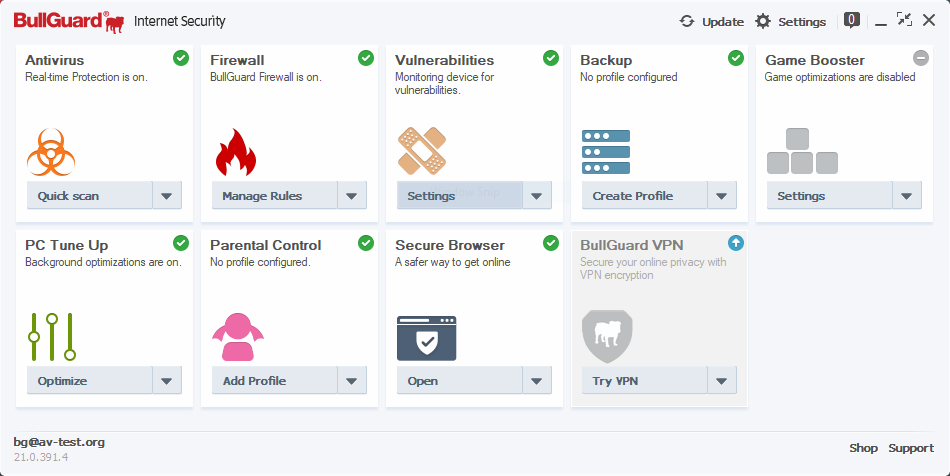This screenshot has width=950, height=476.
Task: Click the Backup server stack icon
Action: click(x=606, y=152)
